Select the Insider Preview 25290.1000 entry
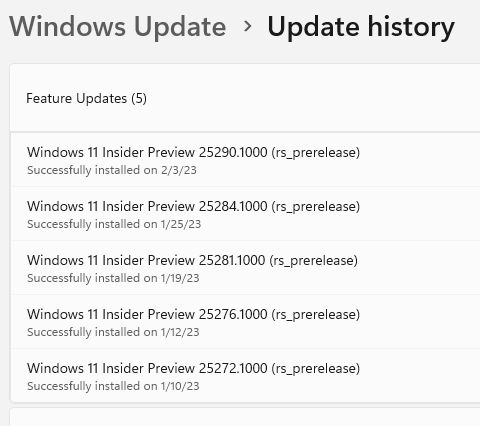480x426 pixels. tap(246, 160)
